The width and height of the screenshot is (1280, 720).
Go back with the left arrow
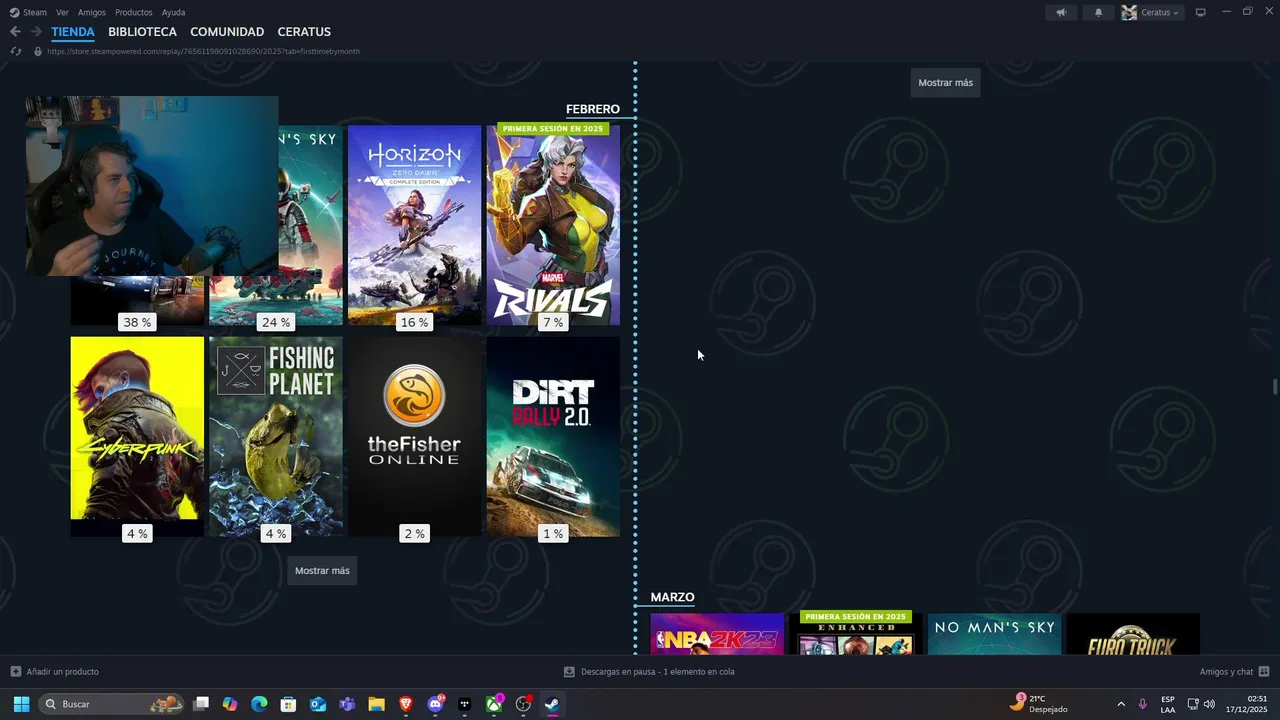[x=15, y=32]
